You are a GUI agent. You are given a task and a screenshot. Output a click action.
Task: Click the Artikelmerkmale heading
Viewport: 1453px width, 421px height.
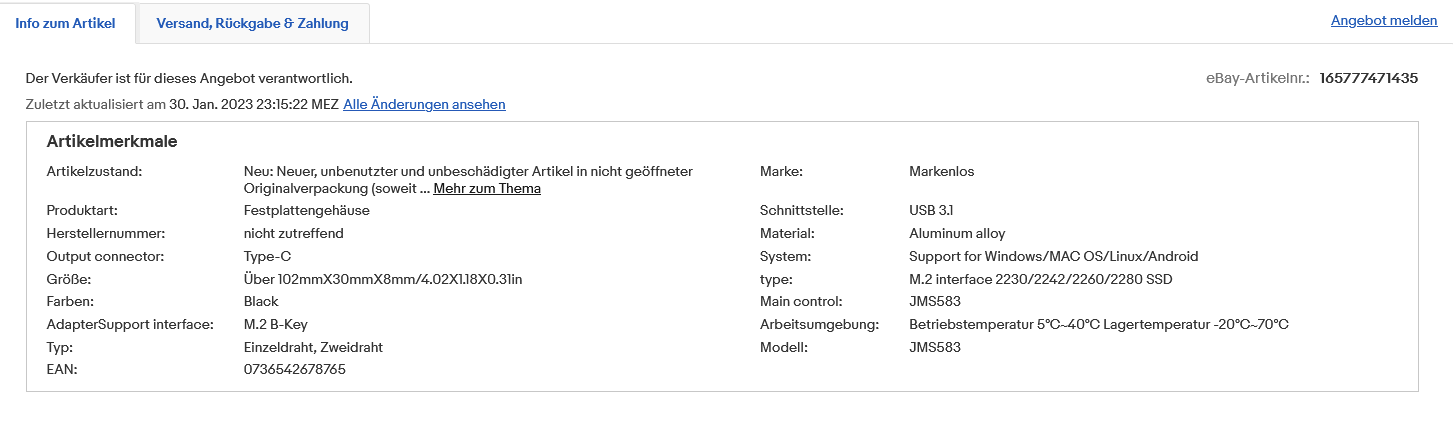pos(112,142)
